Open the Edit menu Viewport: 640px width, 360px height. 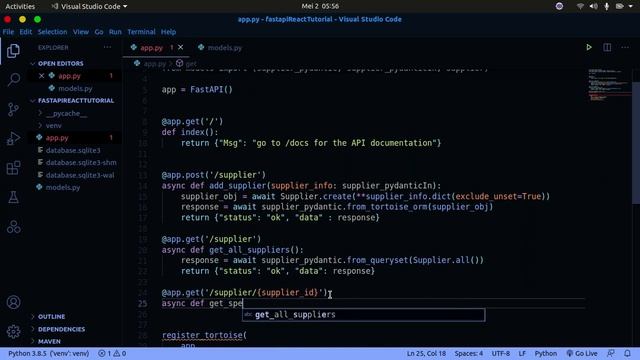(x=26, y=32)
